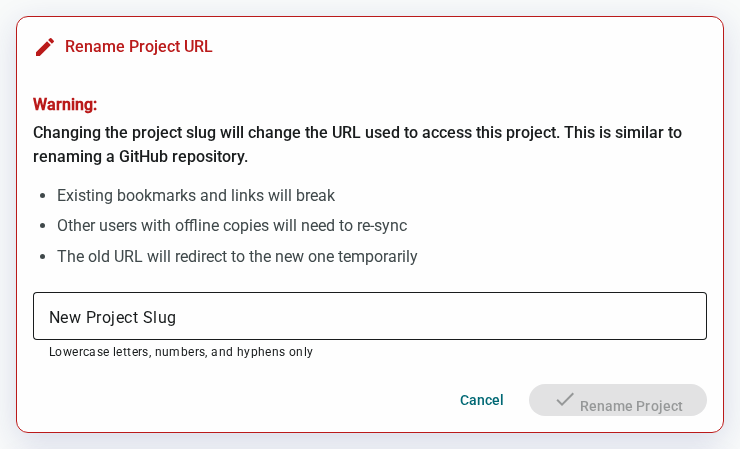The height and width of the screenshot is (449, 740).
Task: Select the "old URL will redirect" bullet item
Action: 237,256
